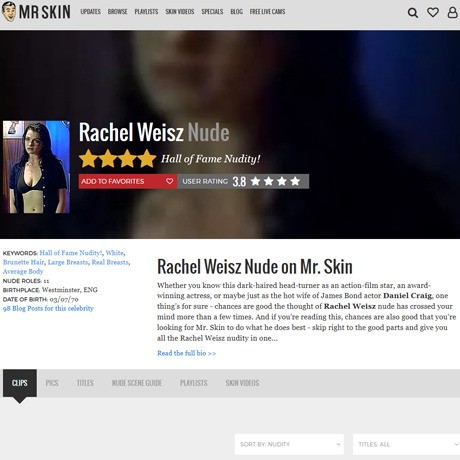Viewport: 460px width, 460px height.
Task: Click the Add to Favorites button
Action: (x=128, y=181)
